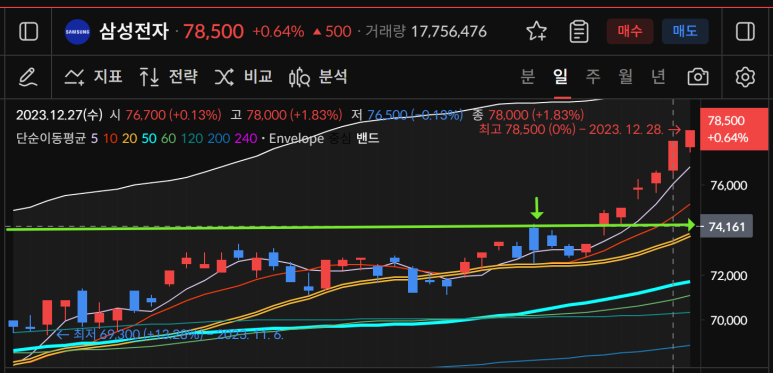The width and height of the screenshot is (773, 373).
Task: Switch to 분 minute chart tab
Action: point(527,77)
